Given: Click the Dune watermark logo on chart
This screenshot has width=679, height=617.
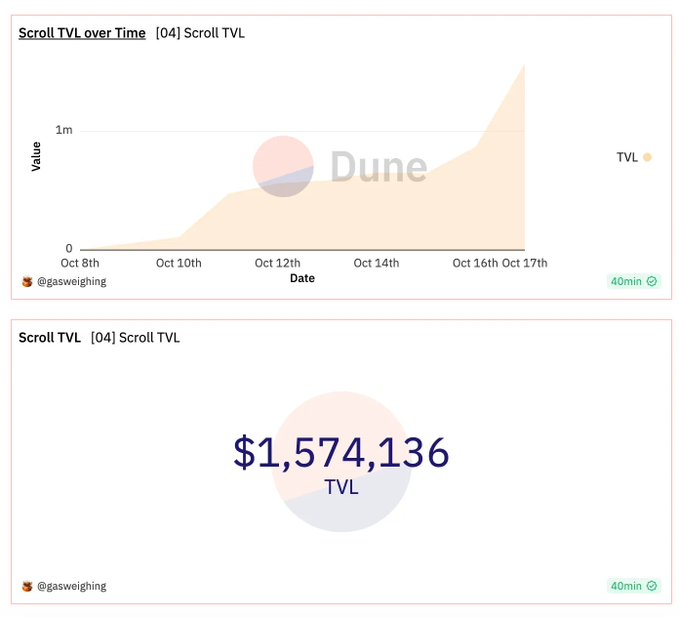Looking at the screenshot, I should pos(283,166).
